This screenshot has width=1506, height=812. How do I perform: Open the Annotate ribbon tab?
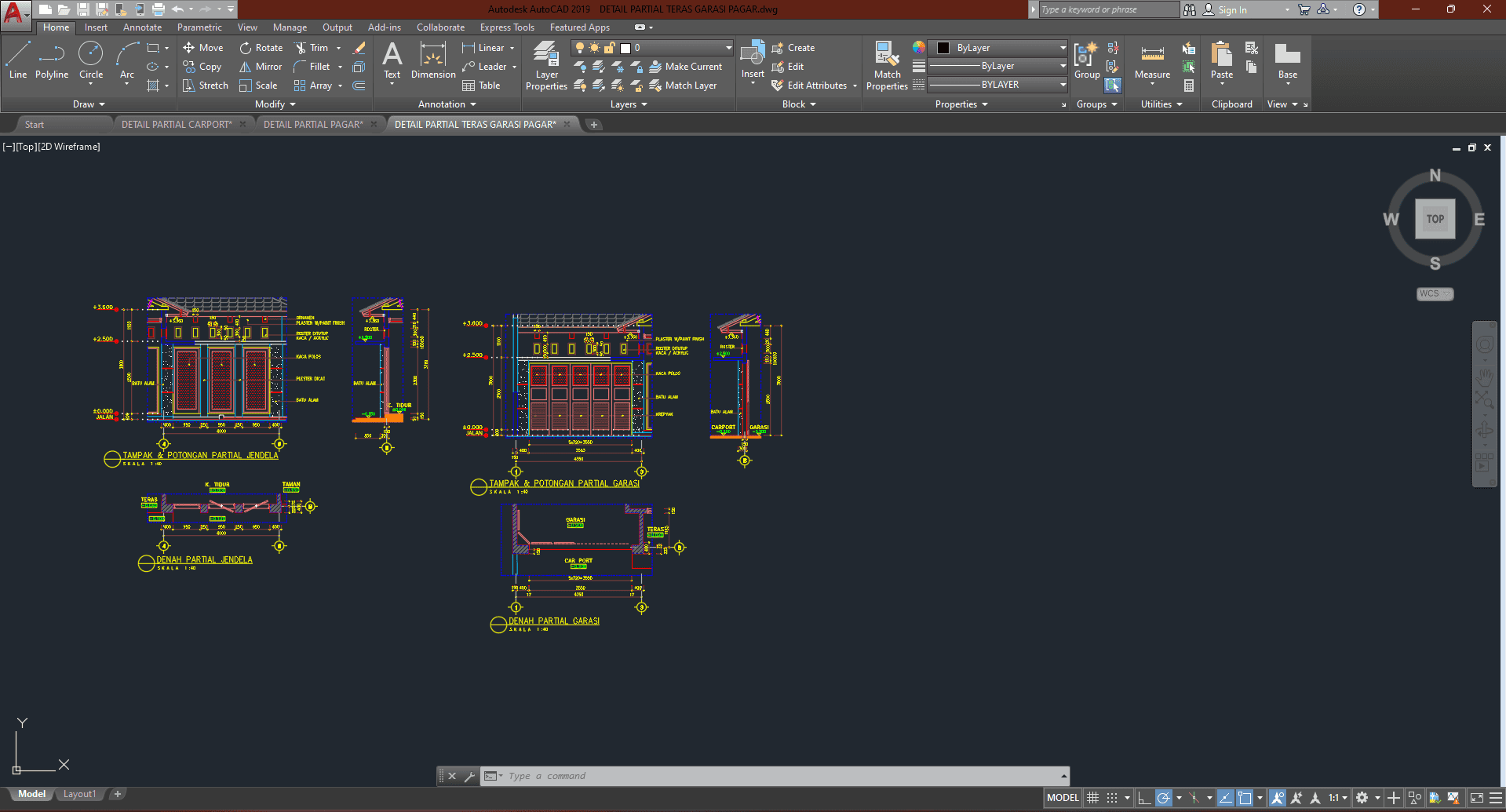(142, 27)
